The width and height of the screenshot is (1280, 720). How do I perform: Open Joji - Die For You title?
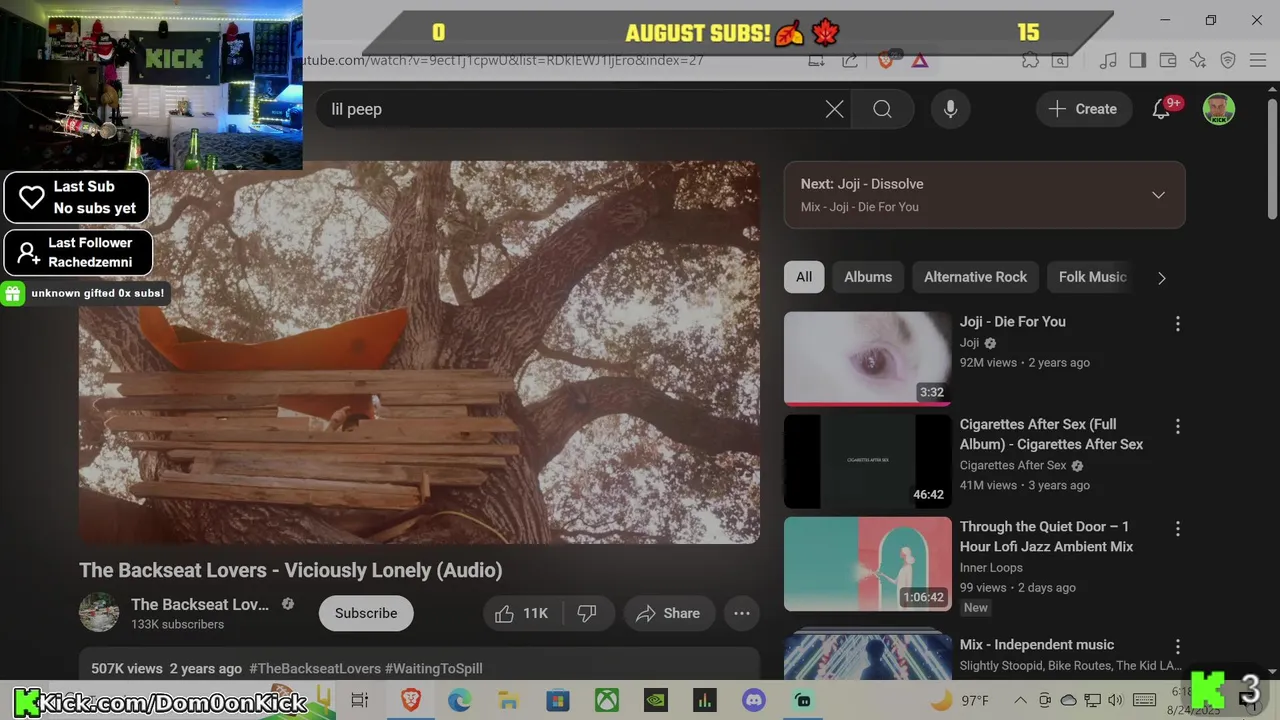pos(1012,321)
